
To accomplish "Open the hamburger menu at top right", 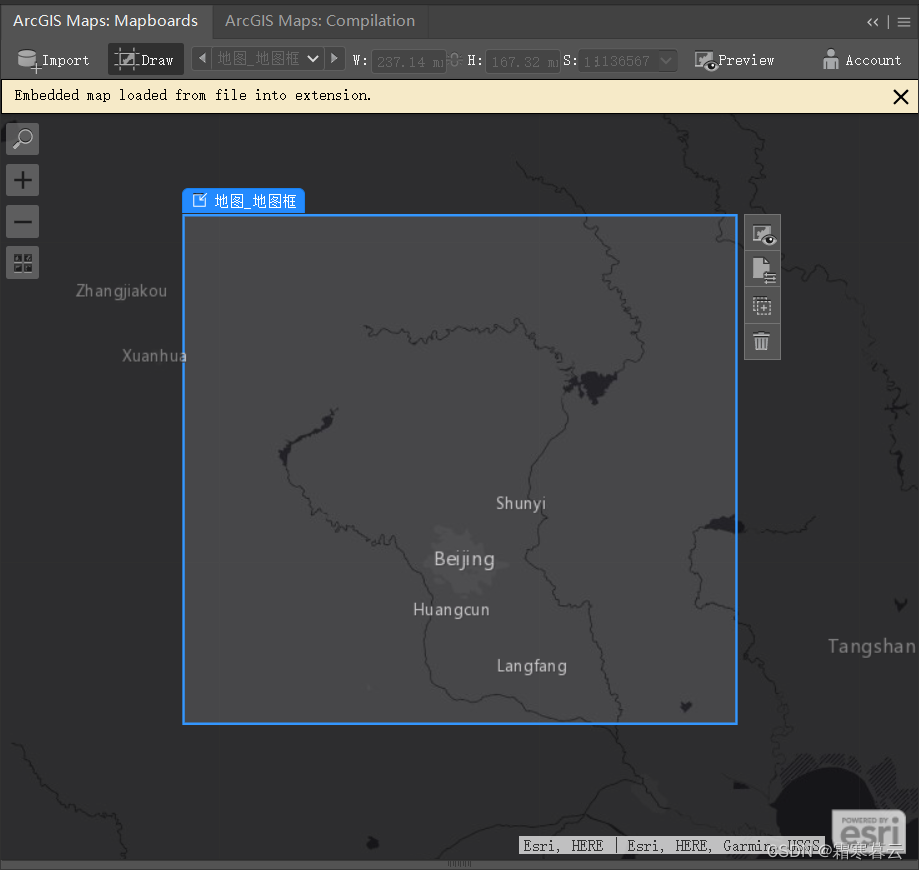I will pyautogui.click(x=903, y=21).
